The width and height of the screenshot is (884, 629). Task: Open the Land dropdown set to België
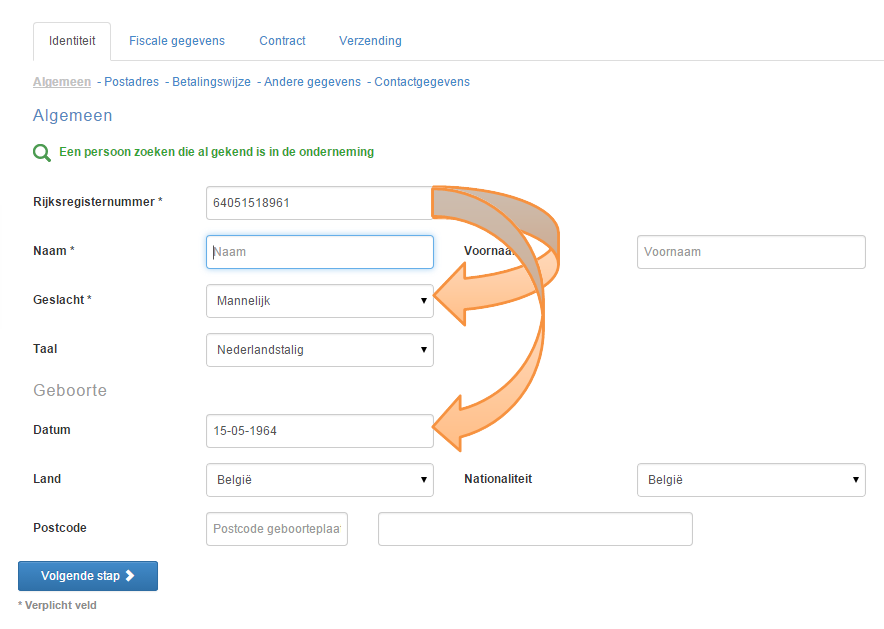pyautogui.click(x=320, y=480)
